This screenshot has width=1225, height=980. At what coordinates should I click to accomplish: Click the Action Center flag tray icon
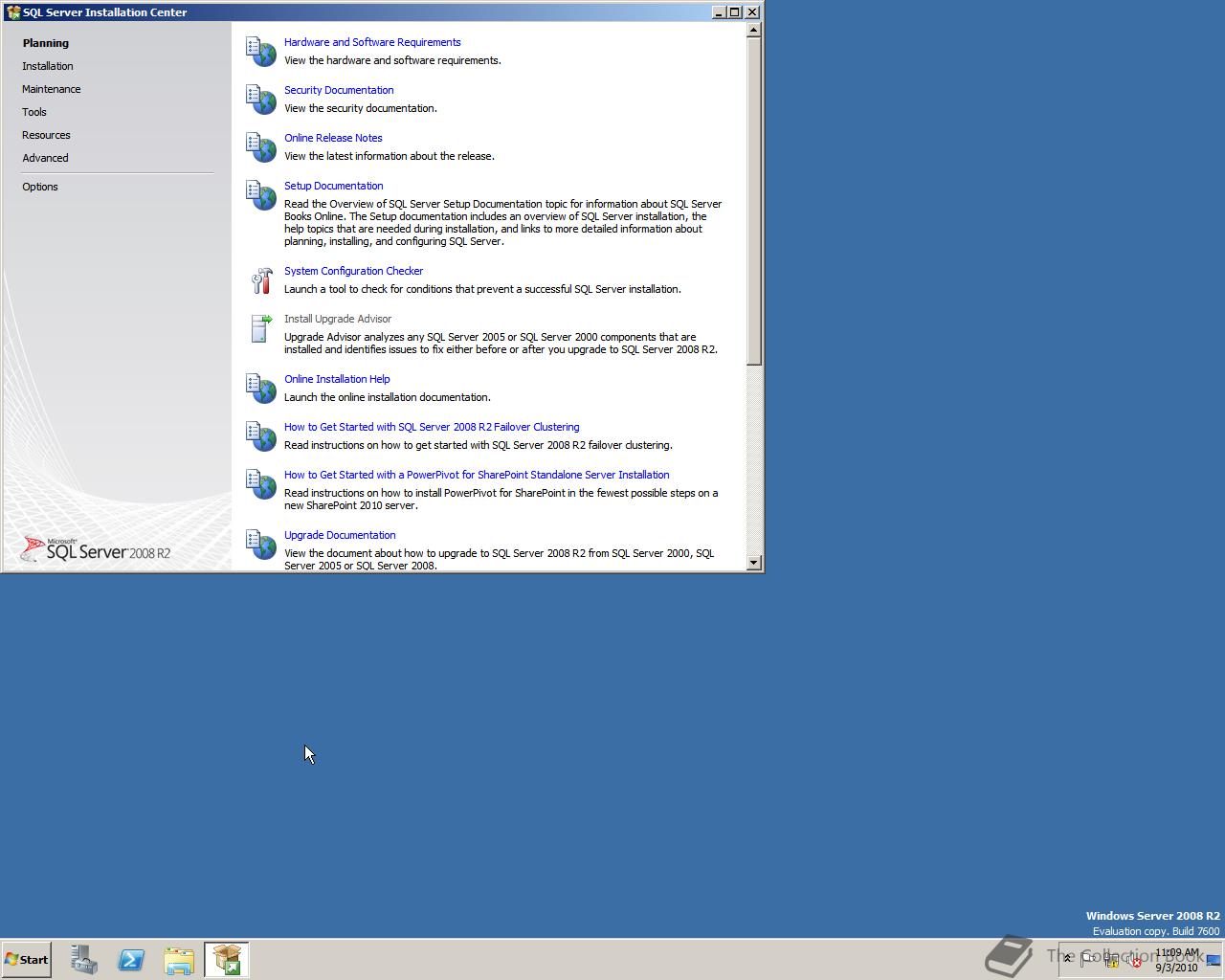point(1089,960)
